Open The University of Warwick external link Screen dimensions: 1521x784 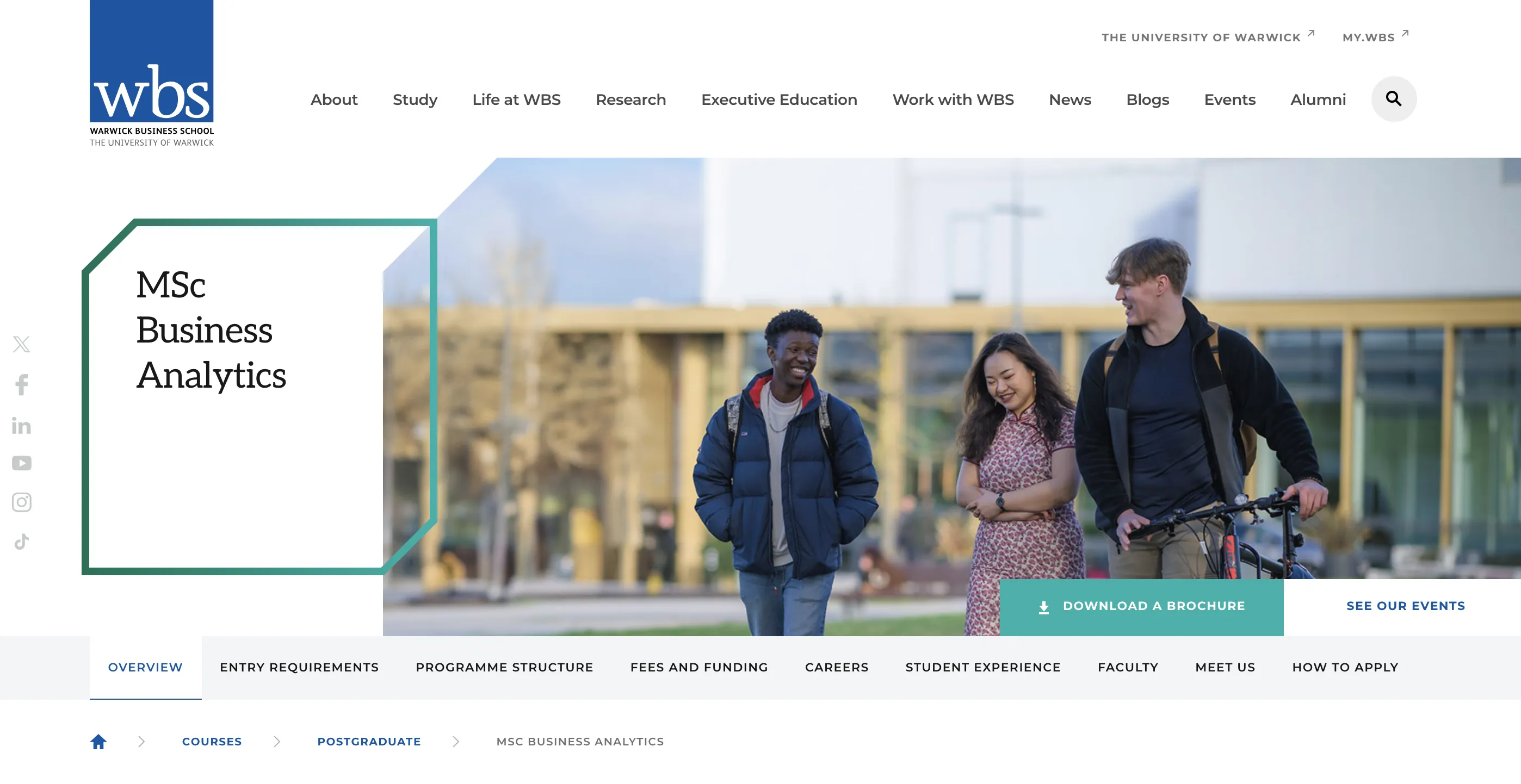point(1207,37)
